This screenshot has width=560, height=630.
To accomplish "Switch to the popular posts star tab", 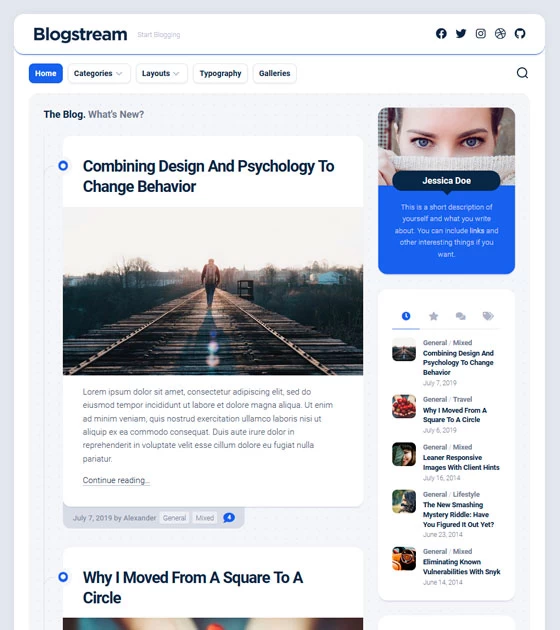I will (433, 316).
